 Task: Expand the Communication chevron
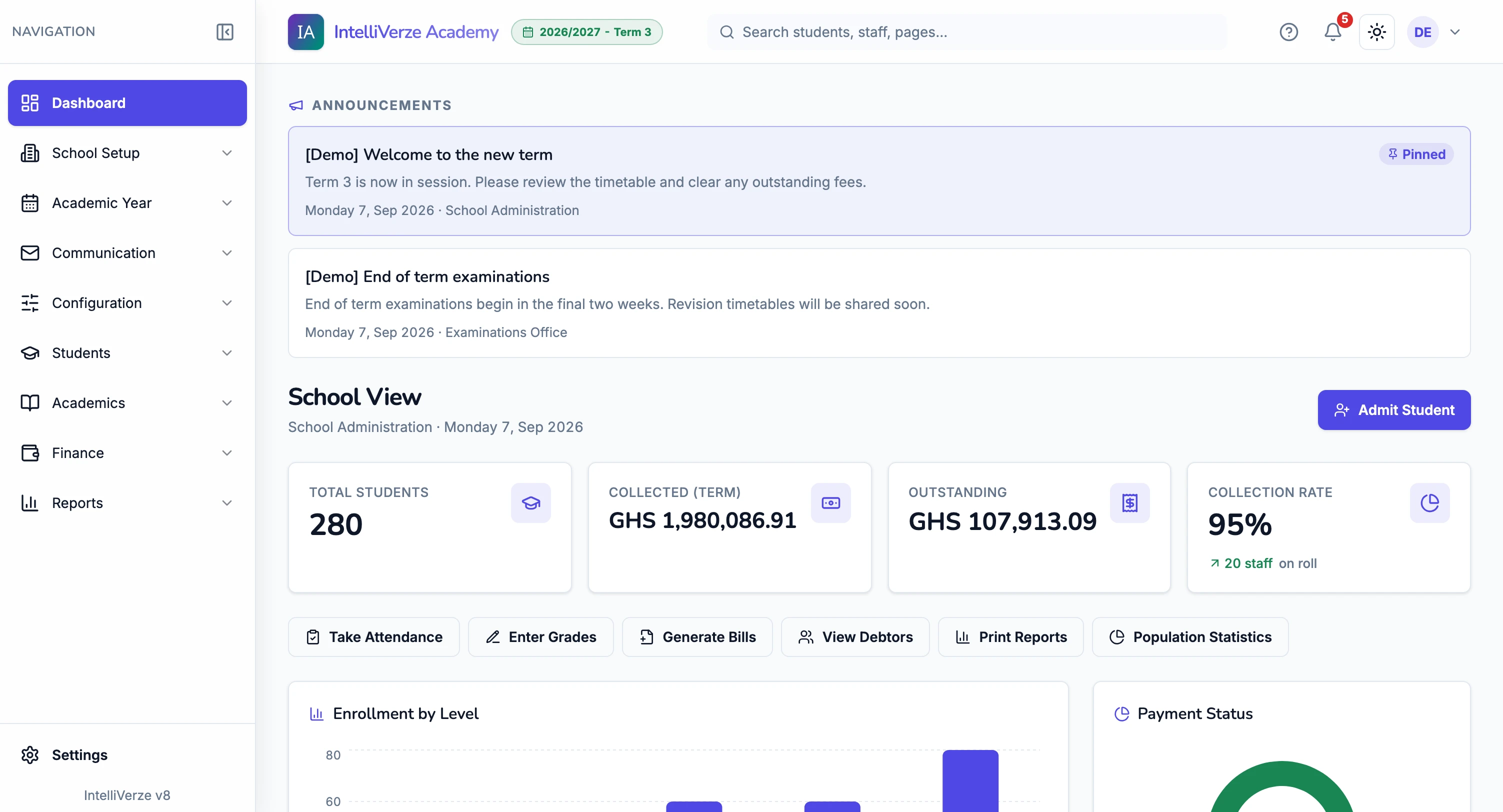pos(227,252)
